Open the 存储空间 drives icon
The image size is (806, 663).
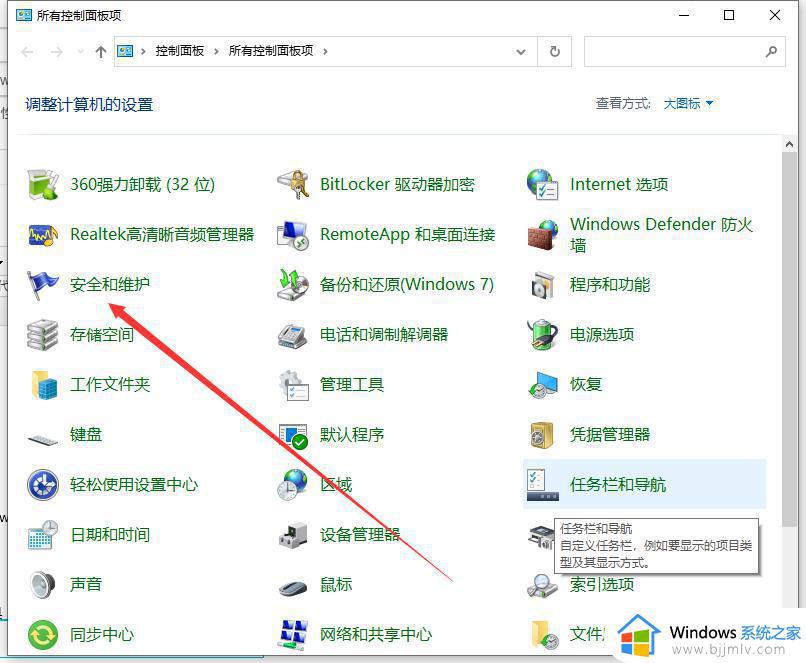tap(43, 335)
